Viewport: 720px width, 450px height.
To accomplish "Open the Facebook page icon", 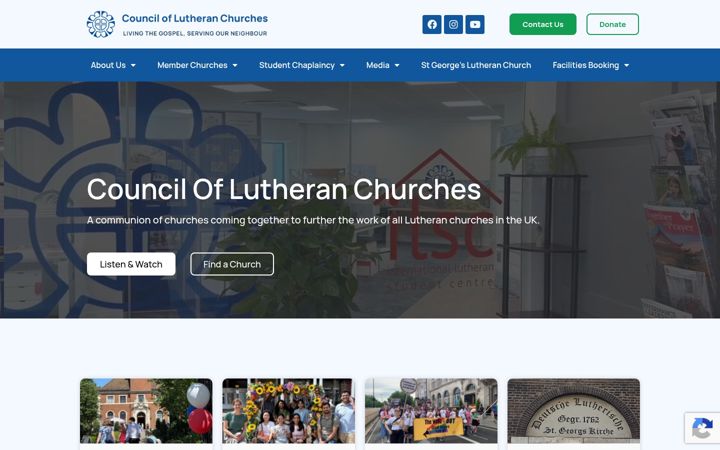I will coord(432,24).
